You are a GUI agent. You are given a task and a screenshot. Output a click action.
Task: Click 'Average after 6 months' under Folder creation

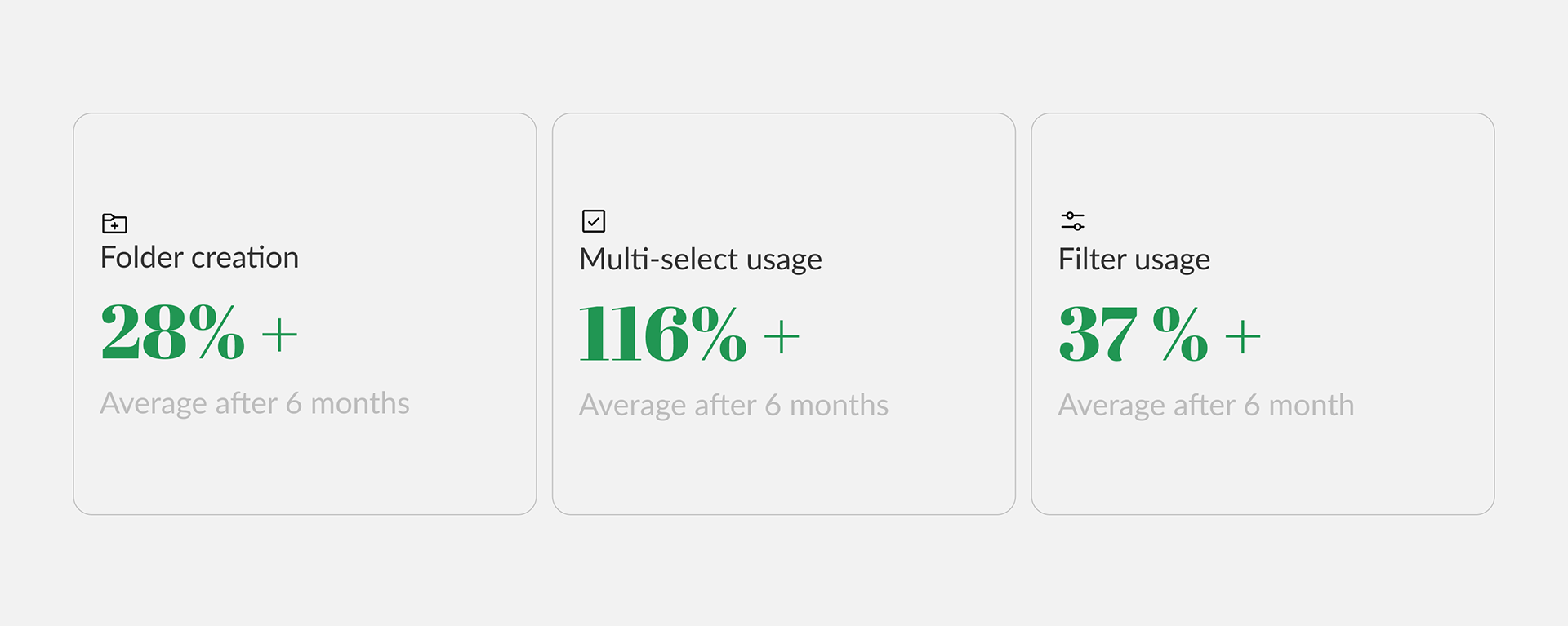255,404
